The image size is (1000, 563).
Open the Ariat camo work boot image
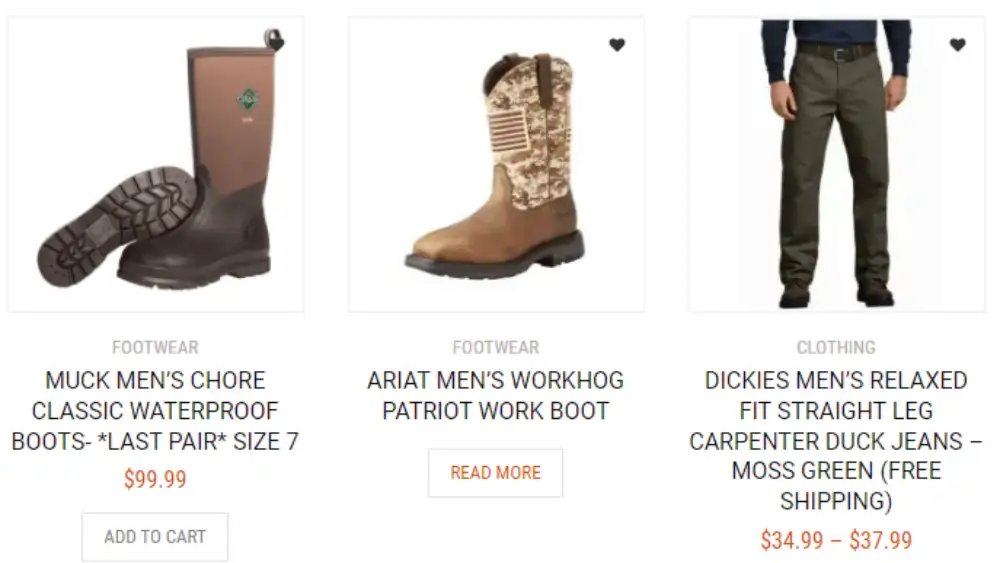tap(496, 165)
